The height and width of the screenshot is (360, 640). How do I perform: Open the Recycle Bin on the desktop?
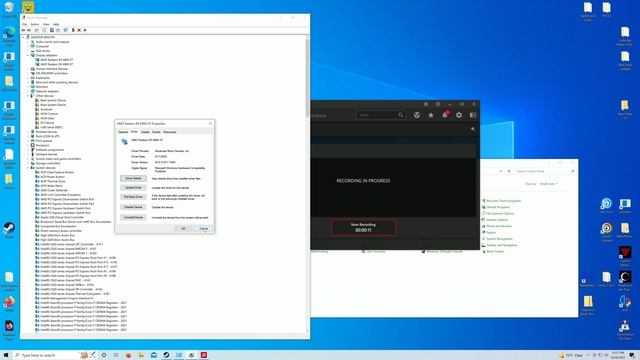click(9, 10)
